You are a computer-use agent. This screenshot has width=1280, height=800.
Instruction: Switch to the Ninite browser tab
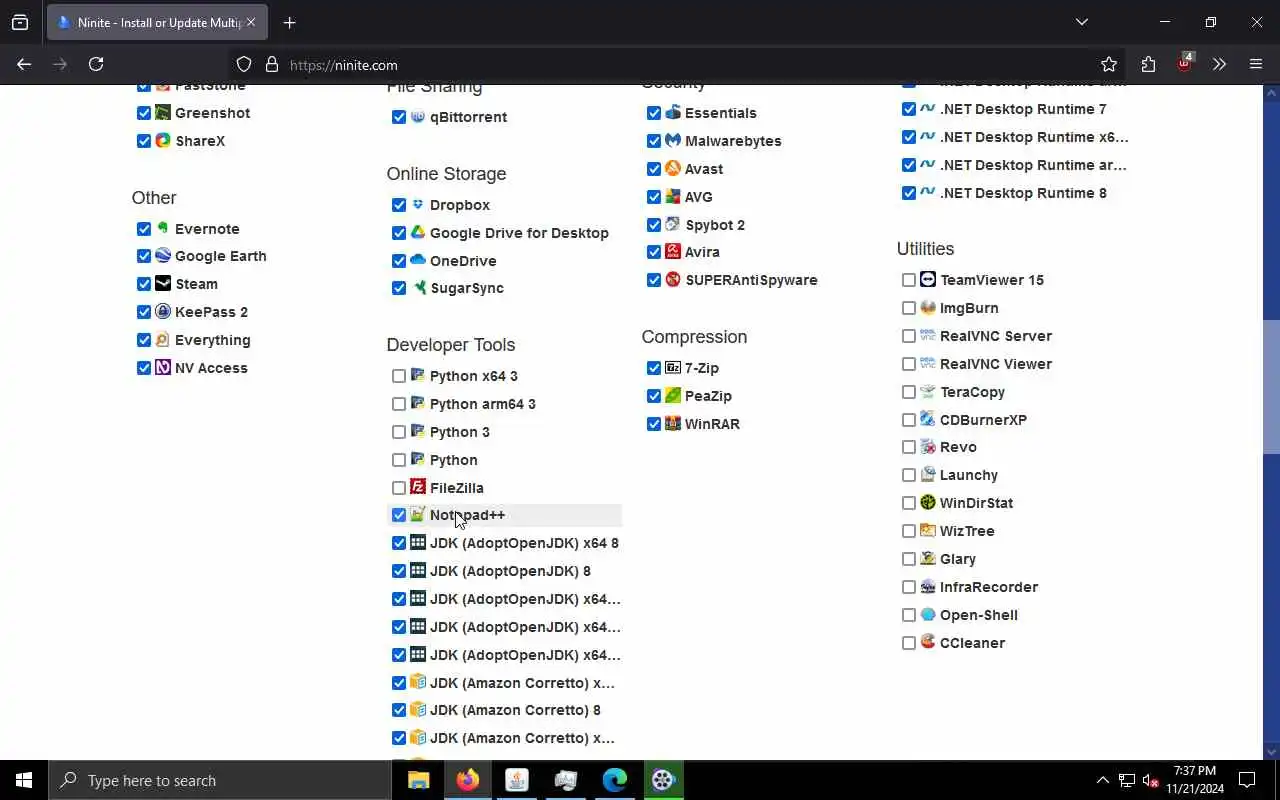156,22
